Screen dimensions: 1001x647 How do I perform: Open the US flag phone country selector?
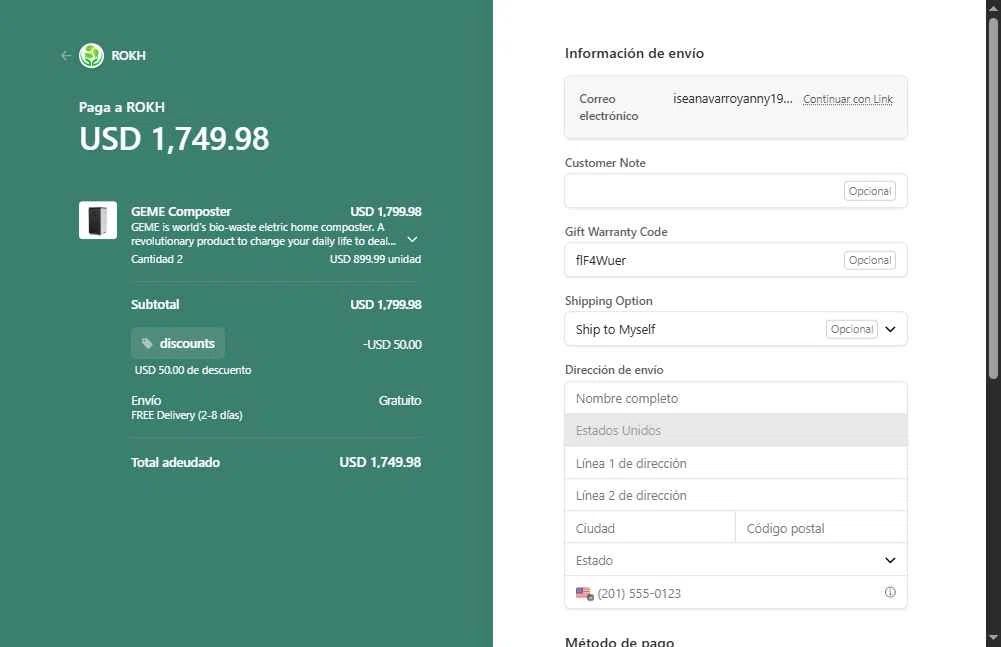[x=584, y=593]
